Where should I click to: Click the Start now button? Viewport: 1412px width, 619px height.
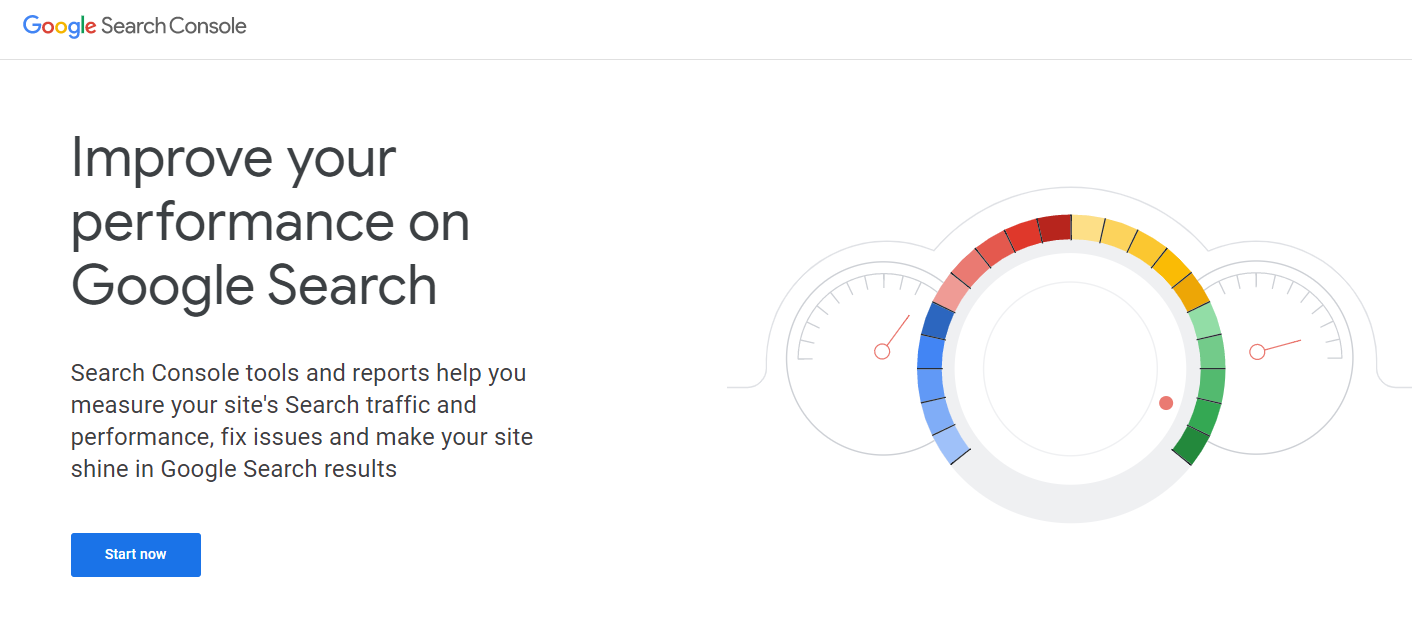pos(136,555)
